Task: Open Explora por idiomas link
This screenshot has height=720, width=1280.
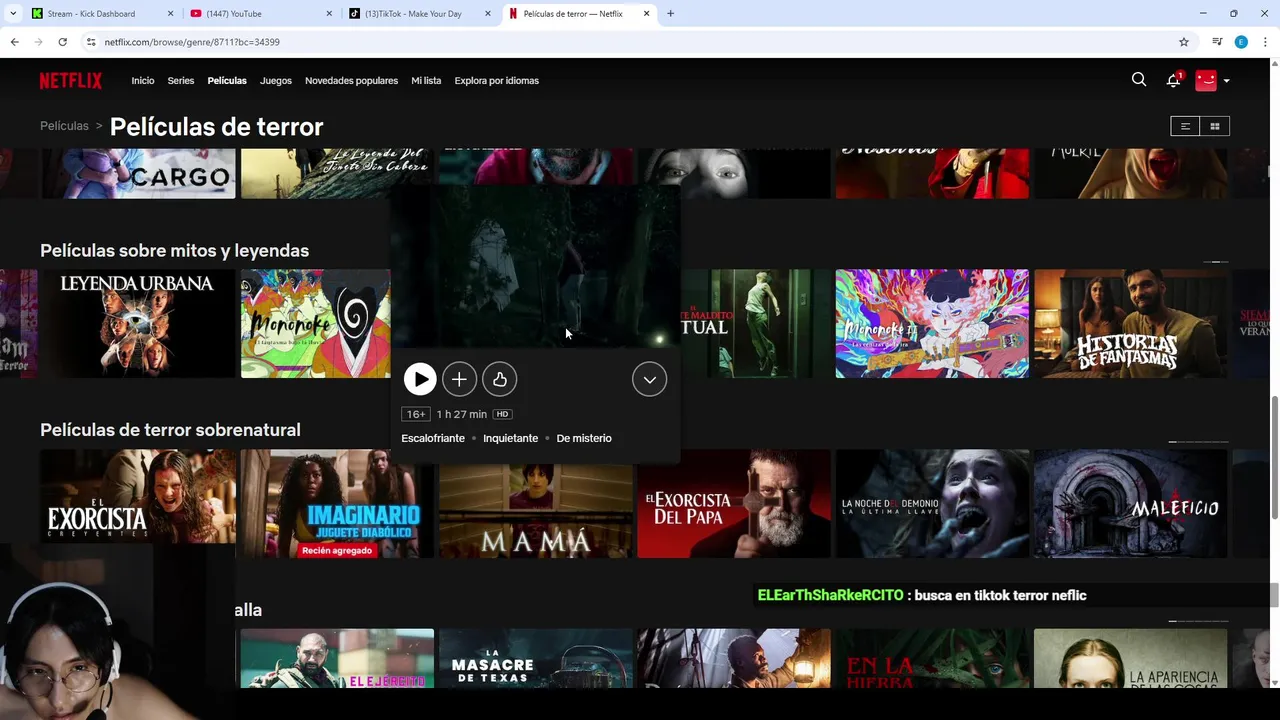Action: pos(497,81)
